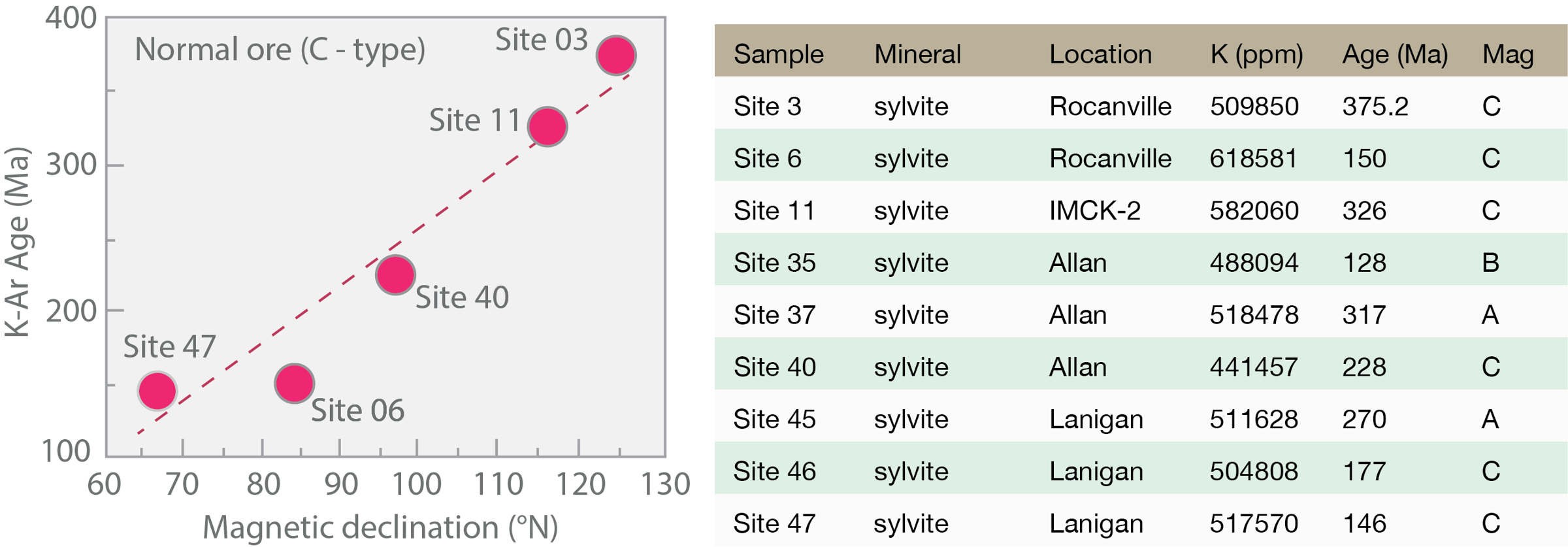Click the "Mineral" column header
This screenshot has width=1568, height=547.
917,54
